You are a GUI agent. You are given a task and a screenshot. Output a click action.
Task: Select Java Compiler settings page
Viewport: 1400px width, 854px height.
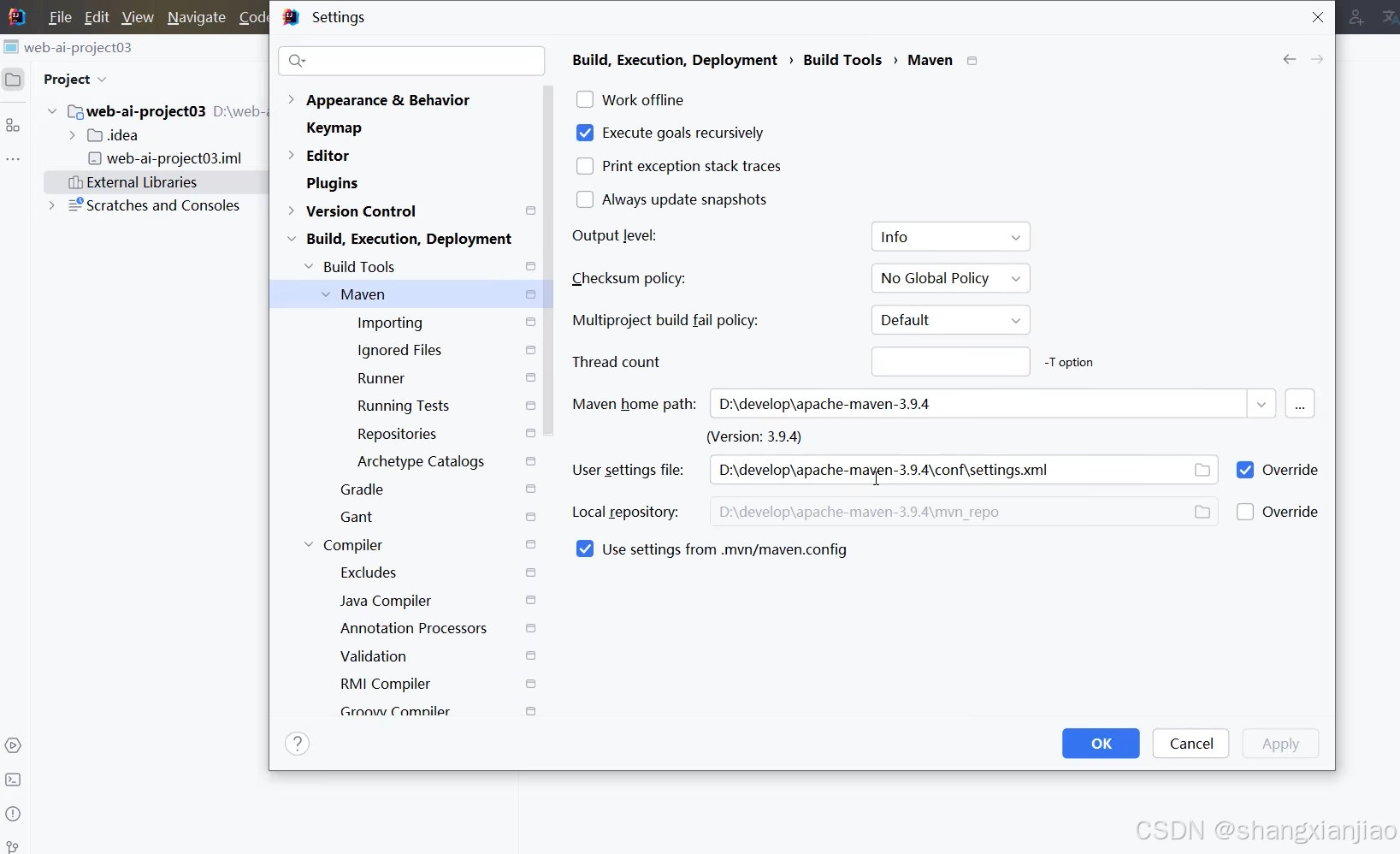click(386, 601)
